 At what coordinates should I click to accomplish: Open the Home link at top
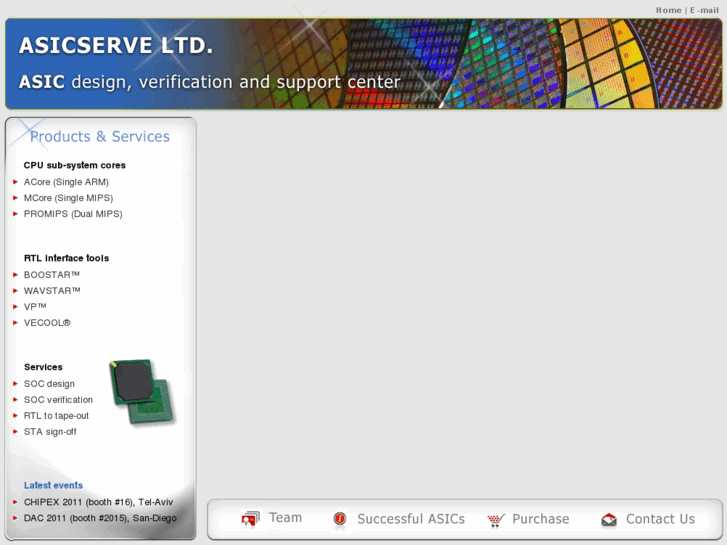pyautogui.click(x=668, y=10)
